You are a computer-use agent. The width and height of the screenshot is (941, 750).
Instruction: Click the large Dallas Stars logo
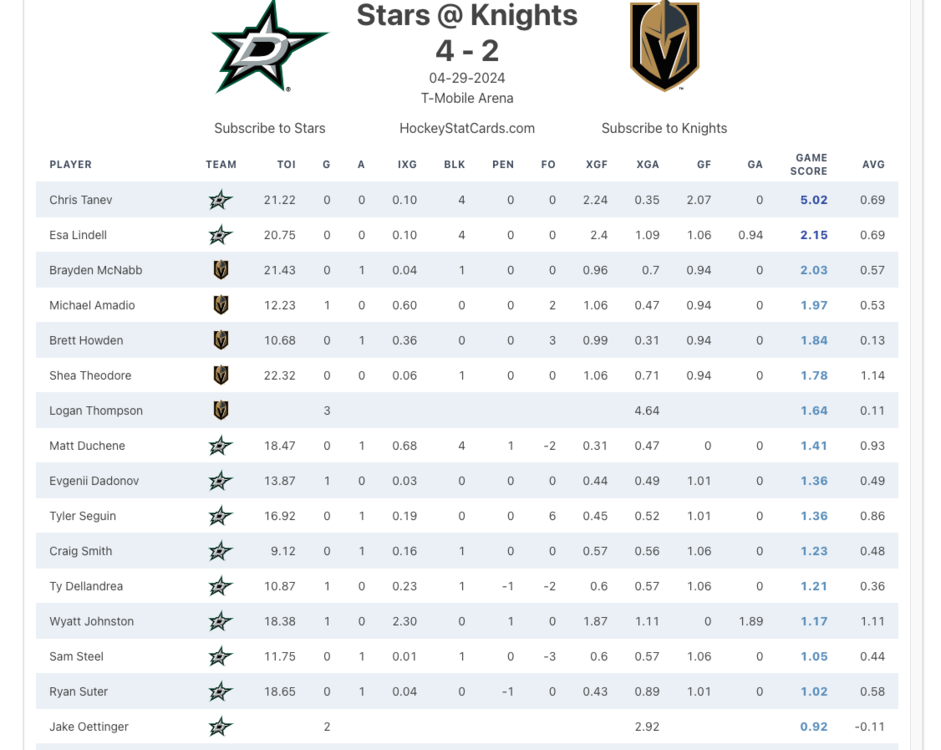click(x=269, y=48)
